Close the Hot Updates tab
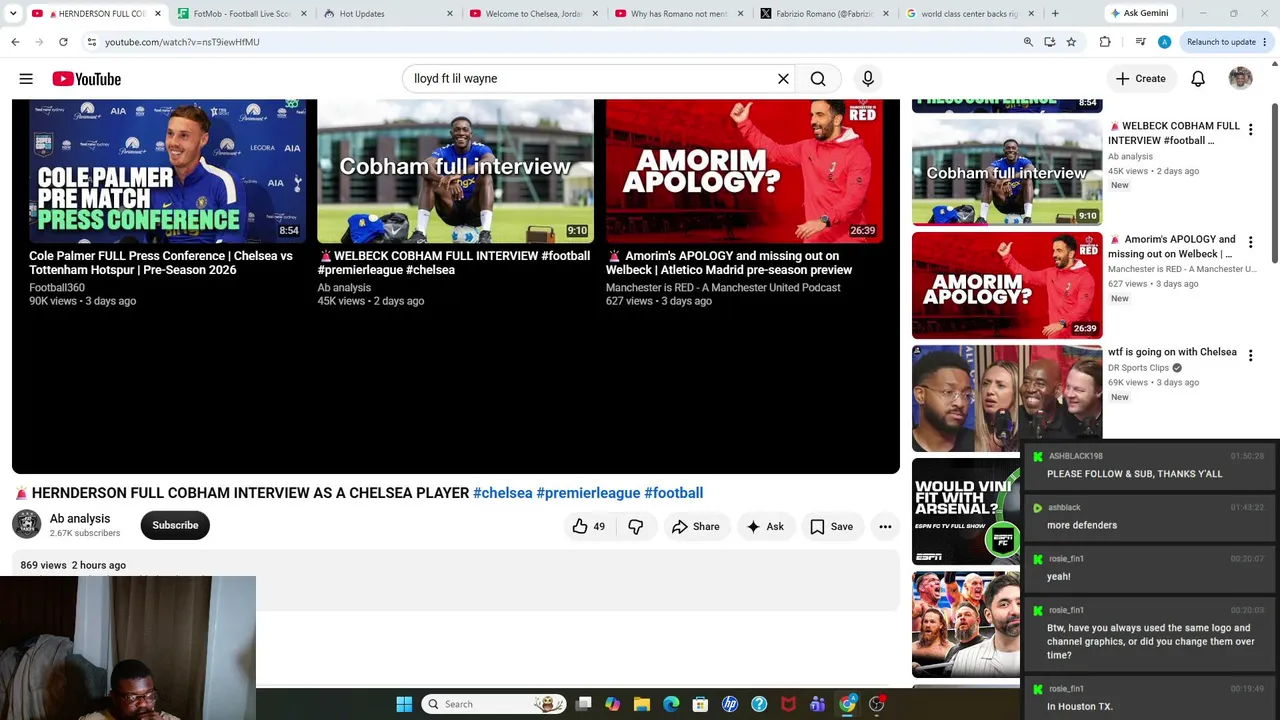1280x720 pixels. click(x=449, y=14)
